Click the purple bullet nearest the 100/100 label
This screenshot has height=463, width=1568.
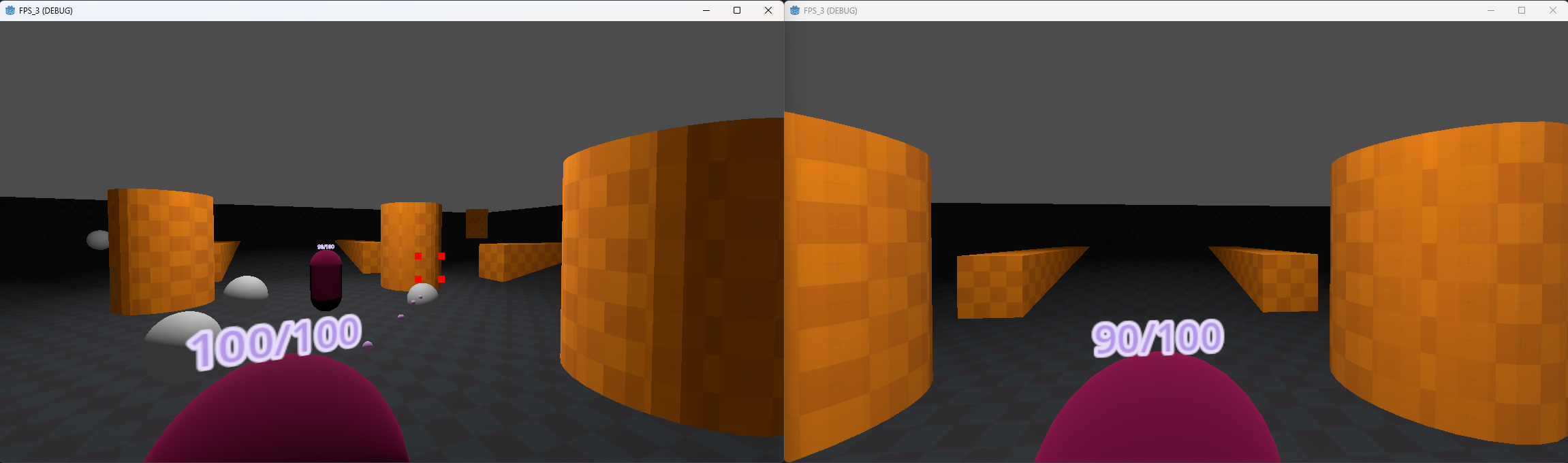click(368, 345)
